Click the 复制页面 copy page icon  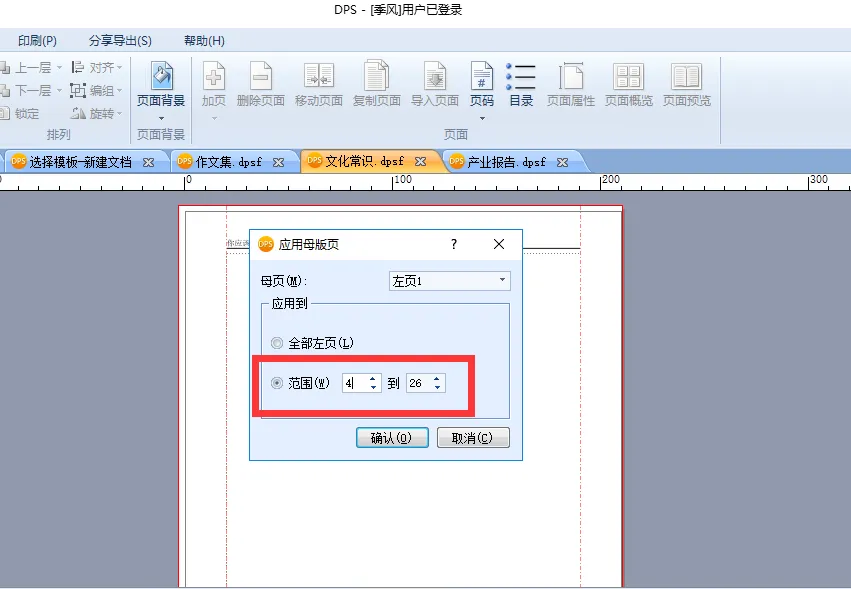[x=377, y=84]
